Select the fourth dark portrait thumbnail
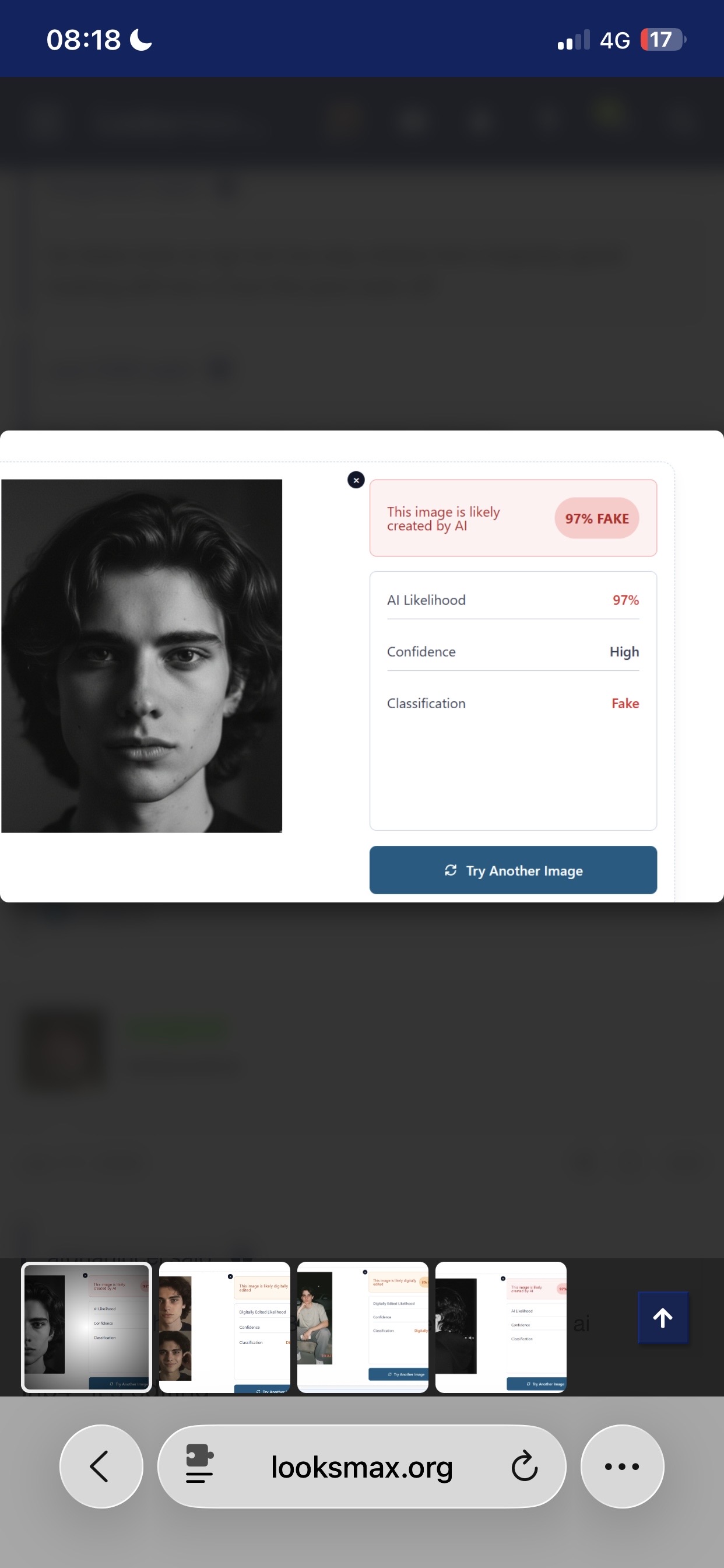 pyautogui.click(x=501, y=1327)
